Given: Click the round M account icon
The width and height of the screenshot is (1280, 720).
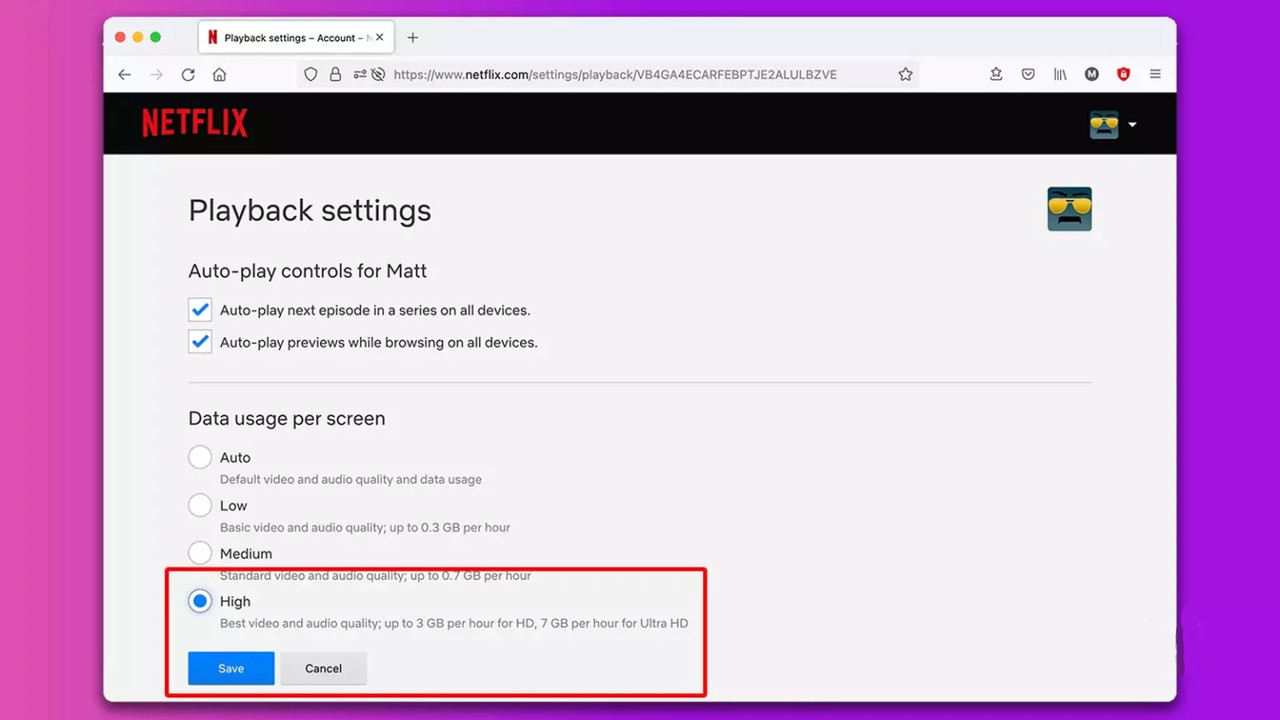Looking at the screenshot, I should [x=1092, y=74].
